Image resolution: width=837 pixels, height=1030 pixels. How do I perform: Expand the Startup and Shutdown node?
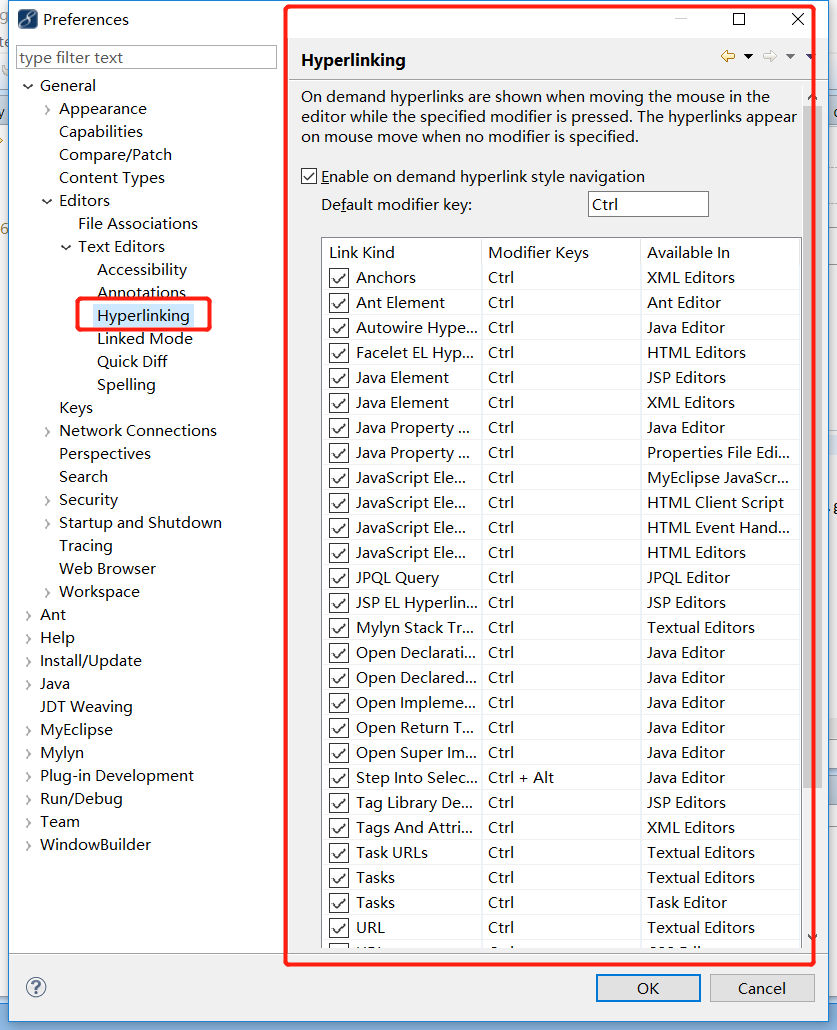[x=47, y=523]
